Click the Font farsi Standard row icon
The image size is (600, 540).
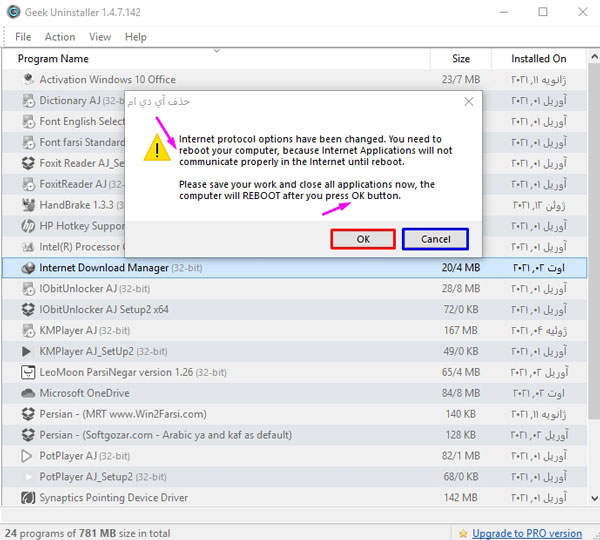pyautogui.click(x=28, y=142)
